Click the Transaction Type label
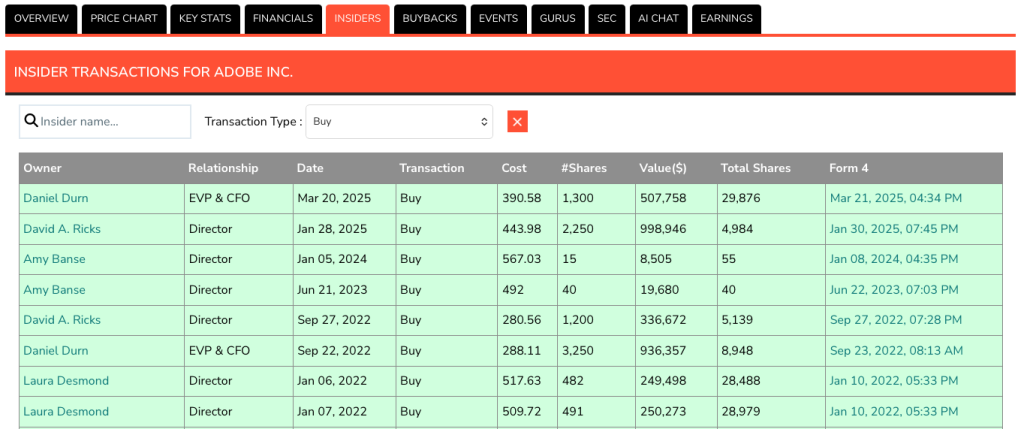The height and width of the screenshot is (429, 1024). [x=253, y=121]
